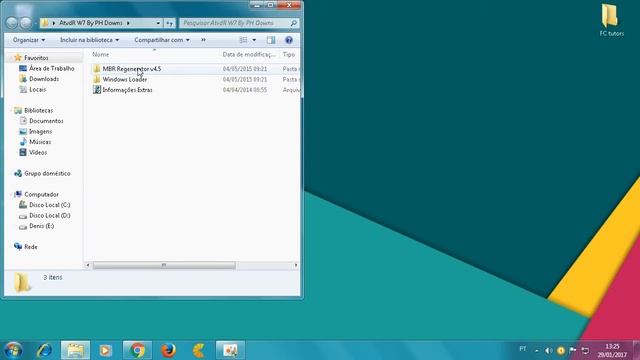Show hidden tray icons arrow
The width and height of the screenshot is (640, 360).
[537, 350]
